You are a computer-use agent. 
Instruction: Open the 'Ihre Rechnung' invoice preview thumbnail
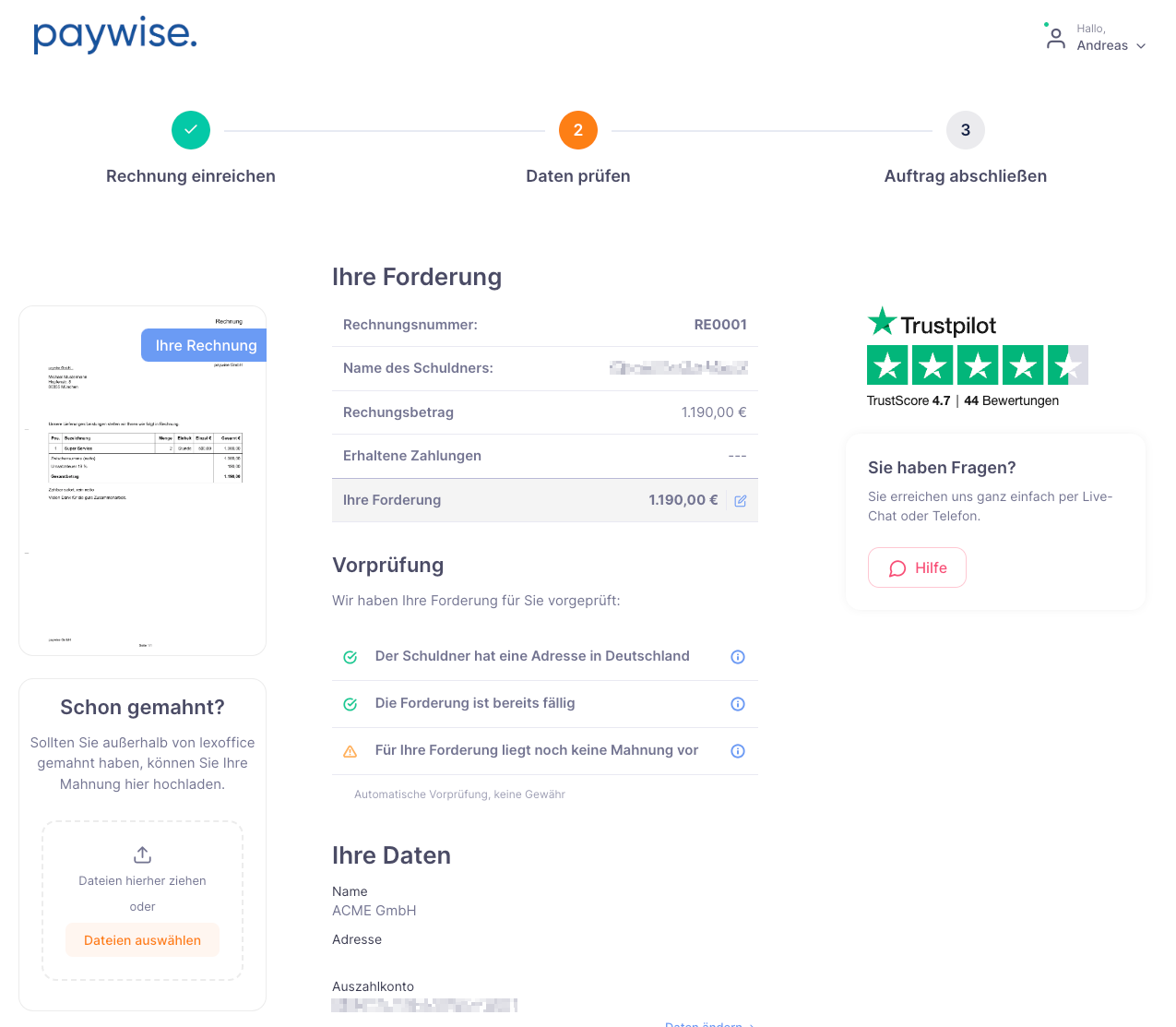click(142, 479)
